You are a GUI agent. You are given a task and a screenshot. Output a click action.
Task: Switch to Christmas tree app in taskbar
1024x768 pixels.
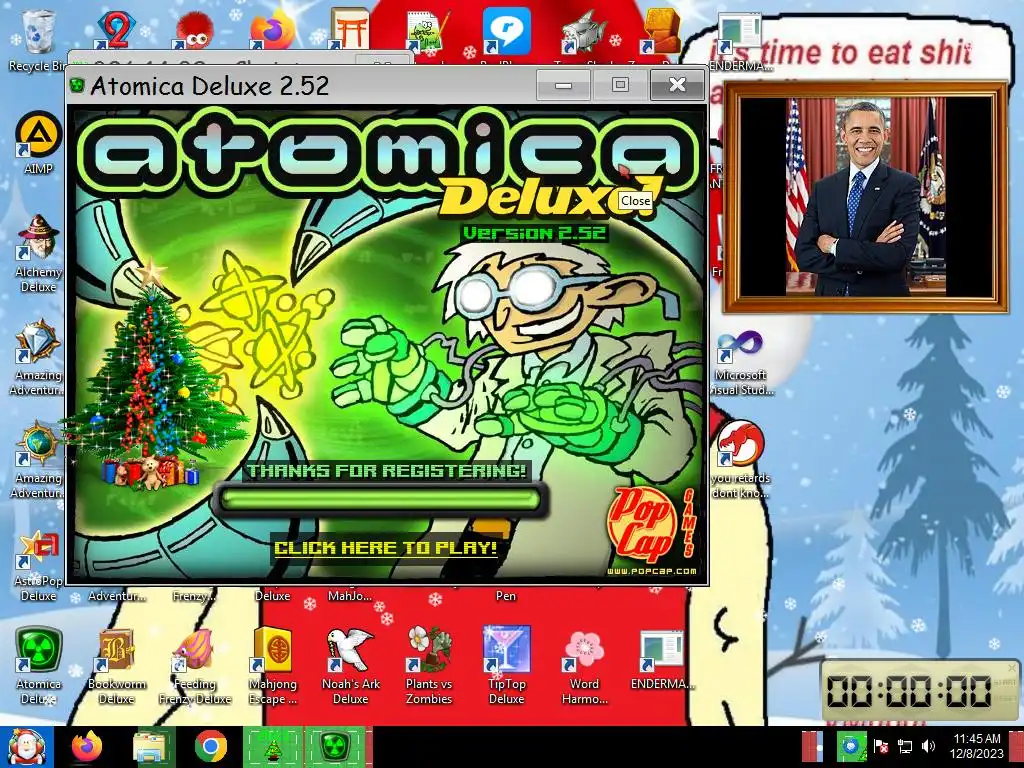click(x=274, y=747)
